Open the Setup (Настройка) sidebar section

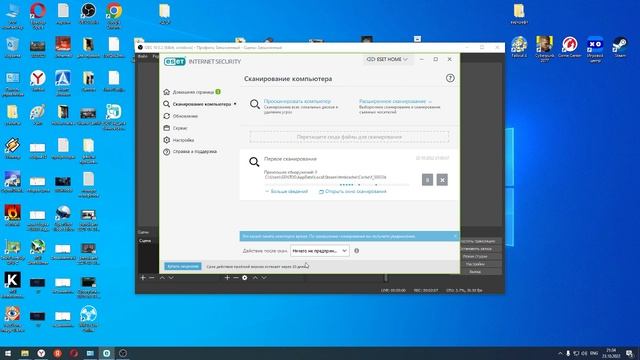coord(179,140)
